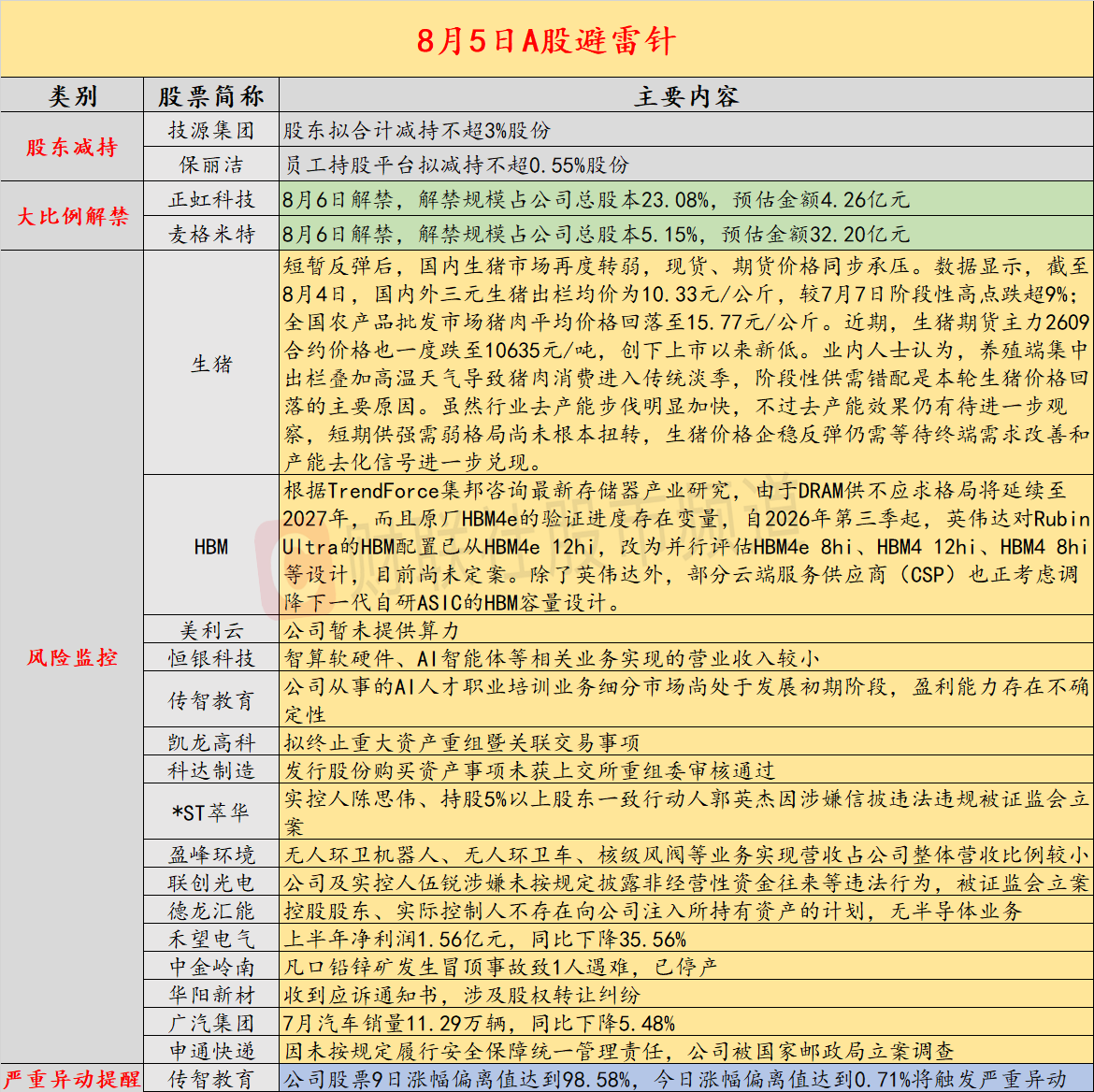This screenshot has width=1094, height=1092.
Task: Click 广汽集团 July sales content cell
Action: coord(686,1022)
